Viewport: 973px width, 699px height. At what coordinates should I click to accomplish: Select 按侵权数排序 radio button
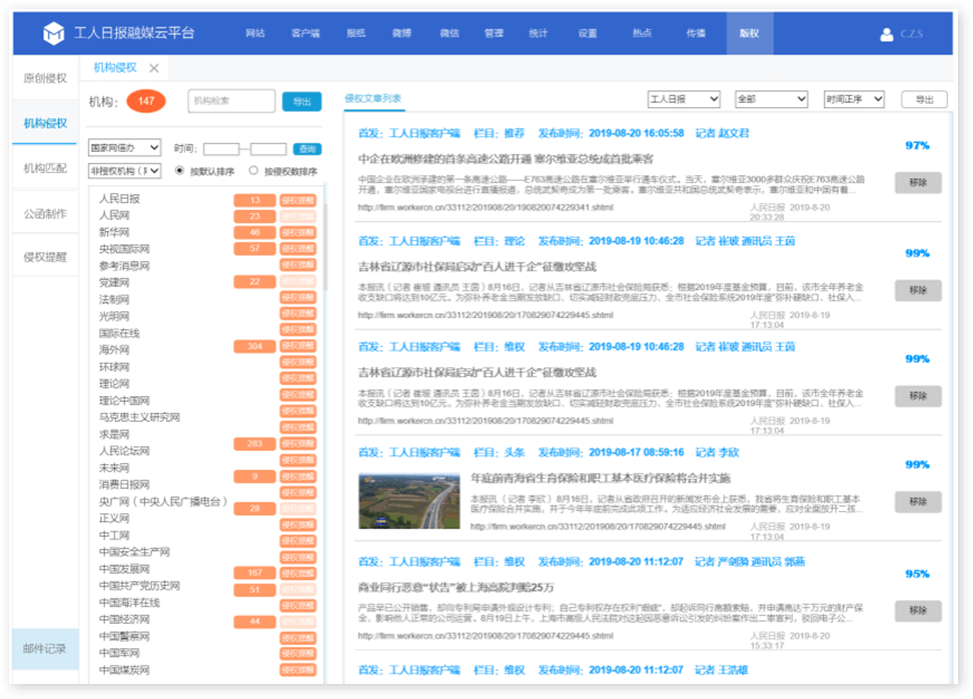pos(253,171)
